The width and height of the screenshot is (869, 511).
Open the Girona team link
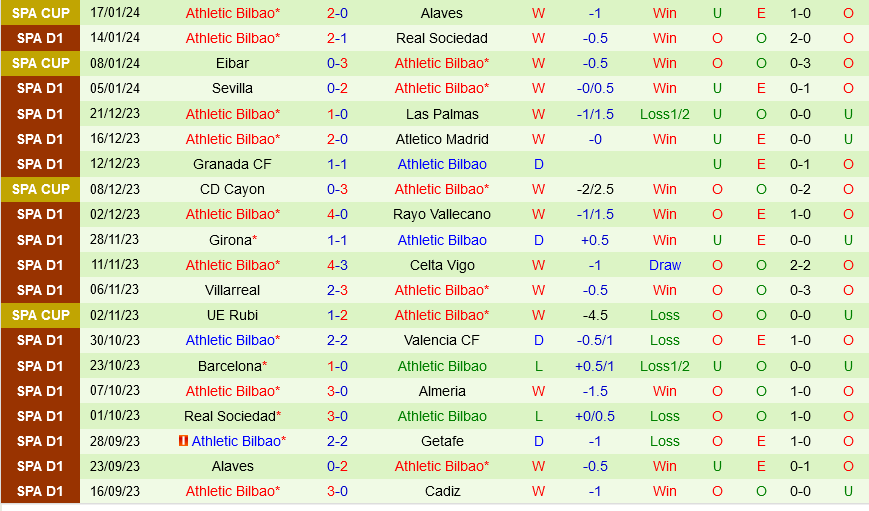pos(233,241)
